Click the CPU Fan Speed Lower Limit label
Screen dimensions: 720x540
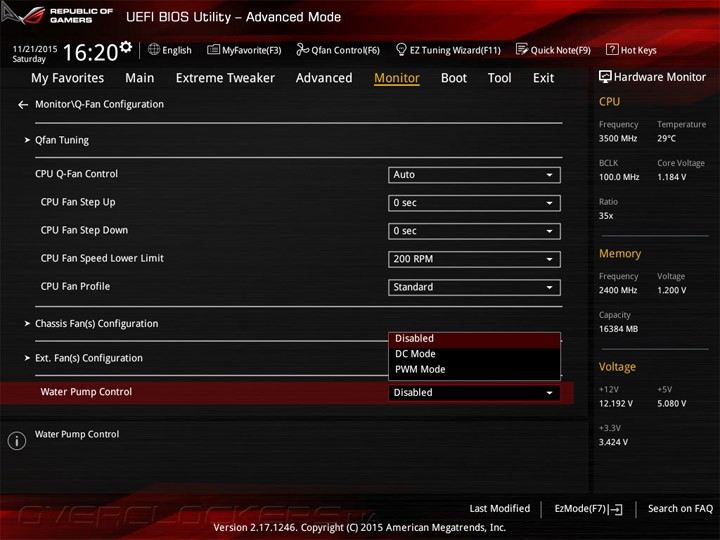(x=102, y=259)
